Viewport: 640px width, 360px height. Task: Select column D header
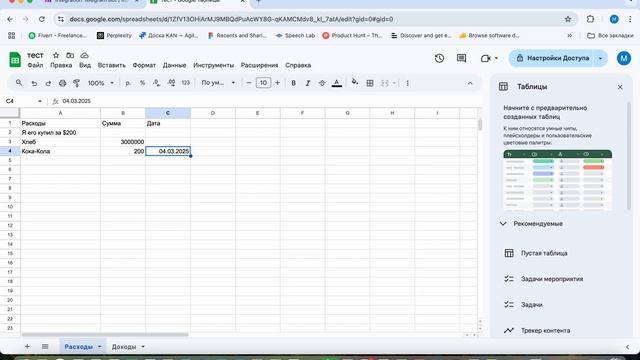(x=213, y=113)
